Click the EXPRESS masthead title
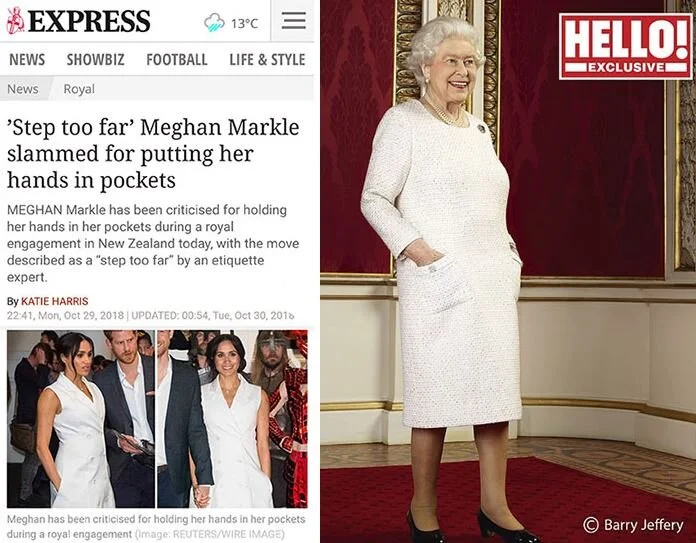Viewport: 696px width, 543px height. point(89,21)
